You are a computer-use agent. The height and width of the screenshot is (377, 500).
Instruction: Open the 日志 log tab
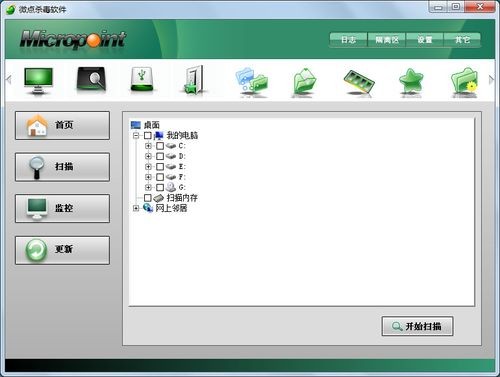pos(348,40)
